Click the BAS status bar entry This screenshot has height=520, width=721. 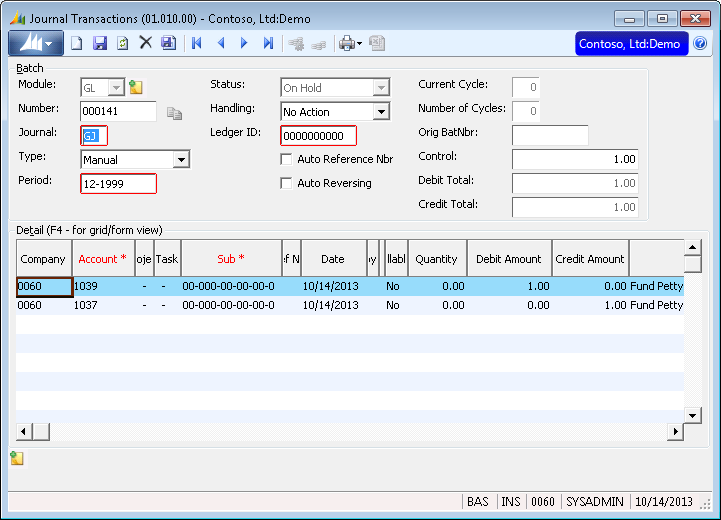coord(478,502)
